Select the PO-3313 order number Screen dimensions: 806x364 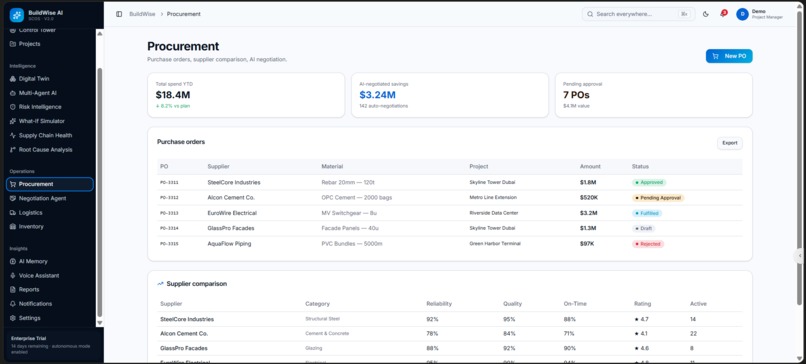169,213
